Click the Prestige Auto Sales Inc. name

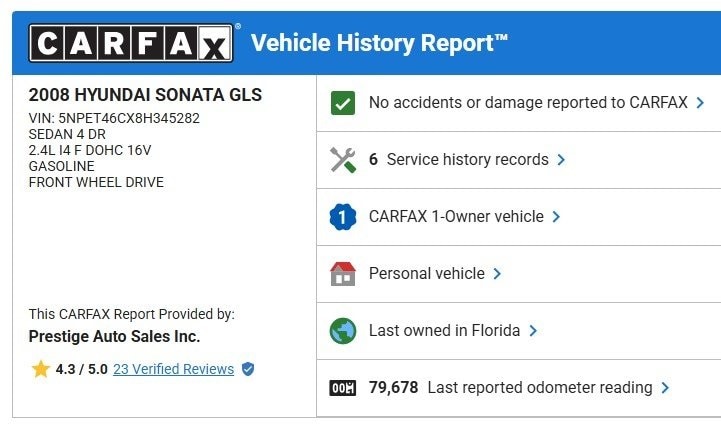click(x=114, y=337)
